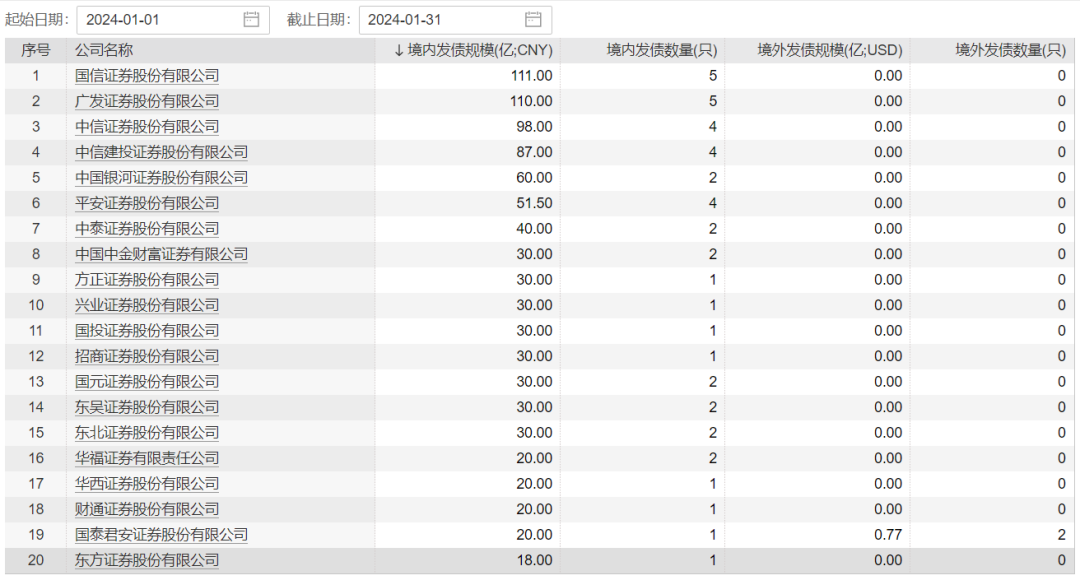Open the start date calendar icon
Screen dimensions: 1080x580
point(251,20)
